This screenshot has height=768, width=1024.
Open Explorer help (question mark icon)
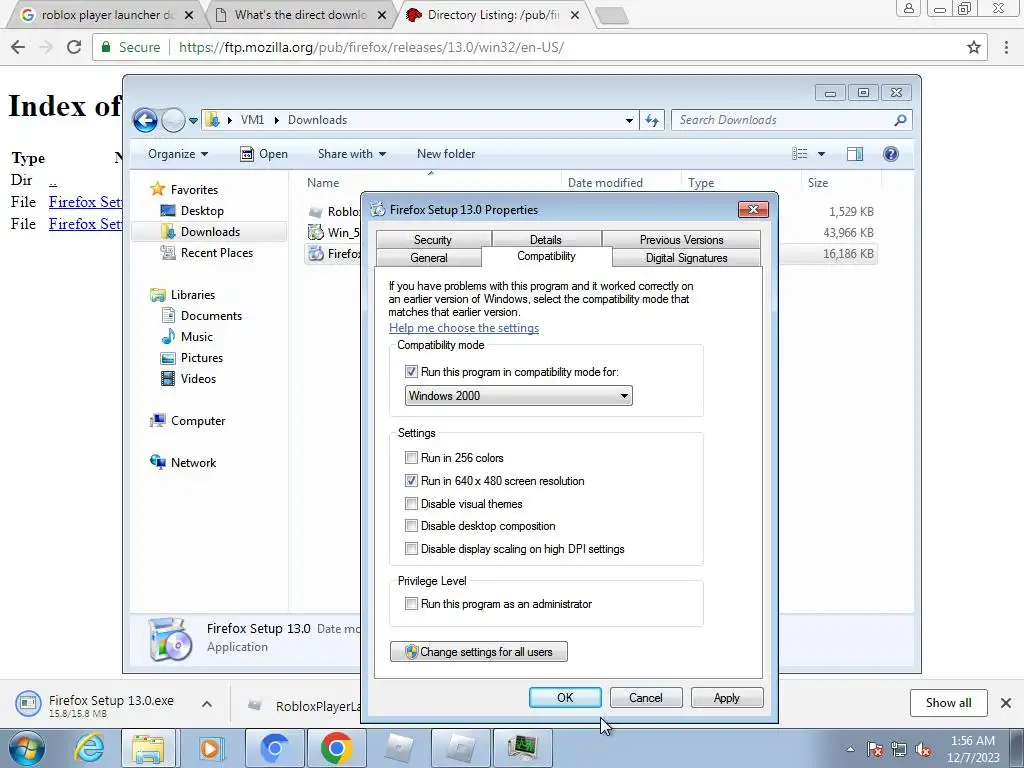(x=891, y=154)
